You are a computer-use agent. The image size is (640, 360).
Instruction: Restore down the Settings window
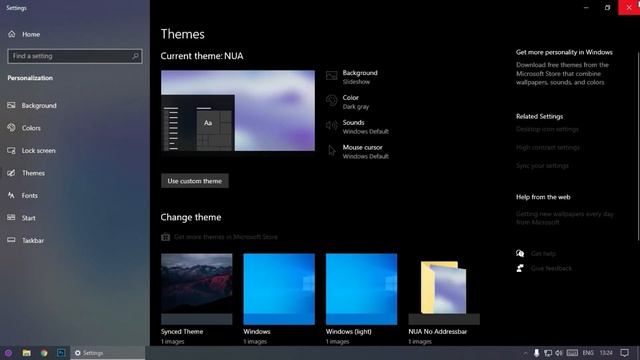tap(607, 7)
